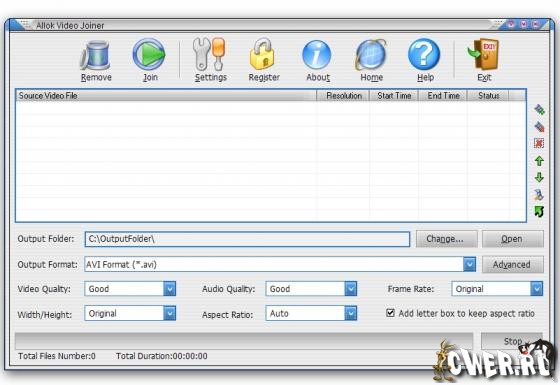Click the Exit door icon
560x385 pixels.
tap(484, 54)
